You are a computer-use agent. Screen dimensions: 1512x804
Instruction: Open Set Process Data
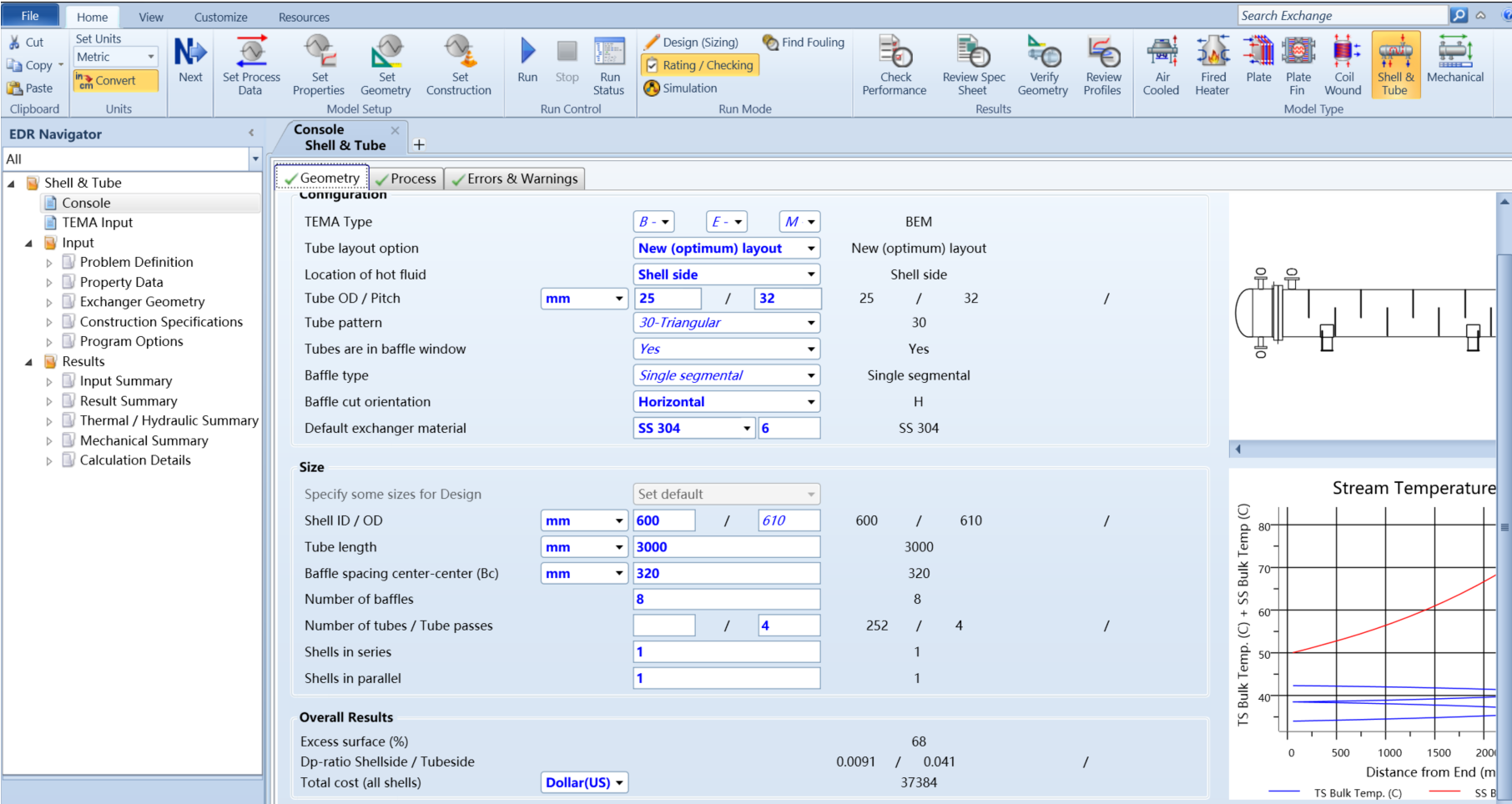[x=251, y=65]
